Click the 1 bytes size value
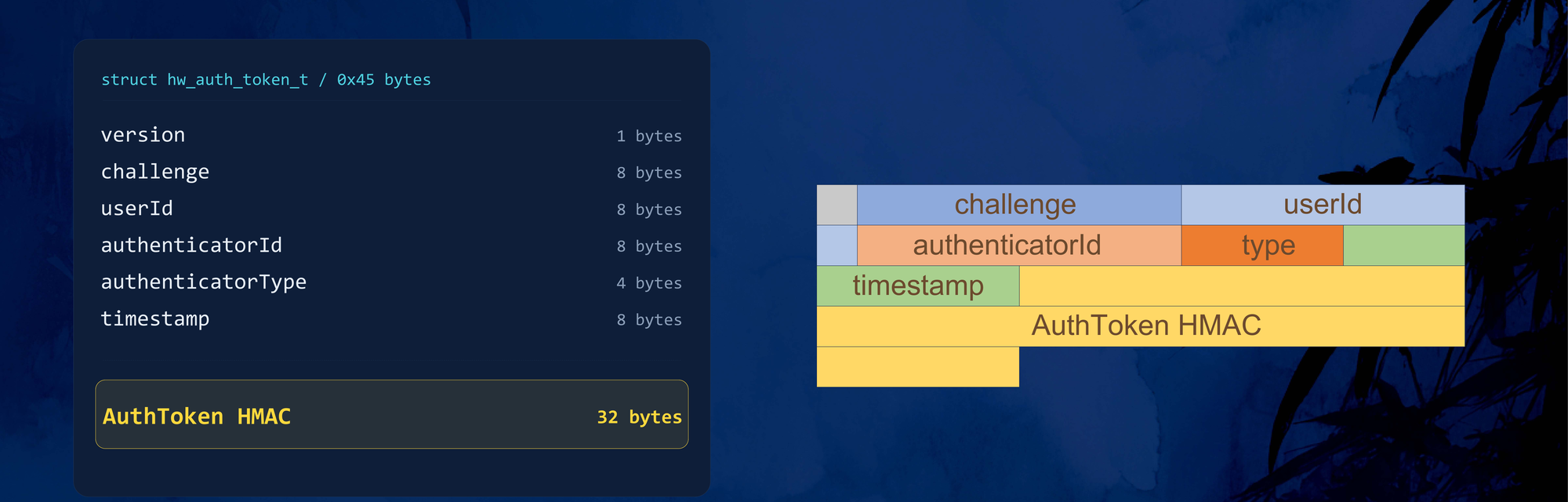 click(649, 136)
